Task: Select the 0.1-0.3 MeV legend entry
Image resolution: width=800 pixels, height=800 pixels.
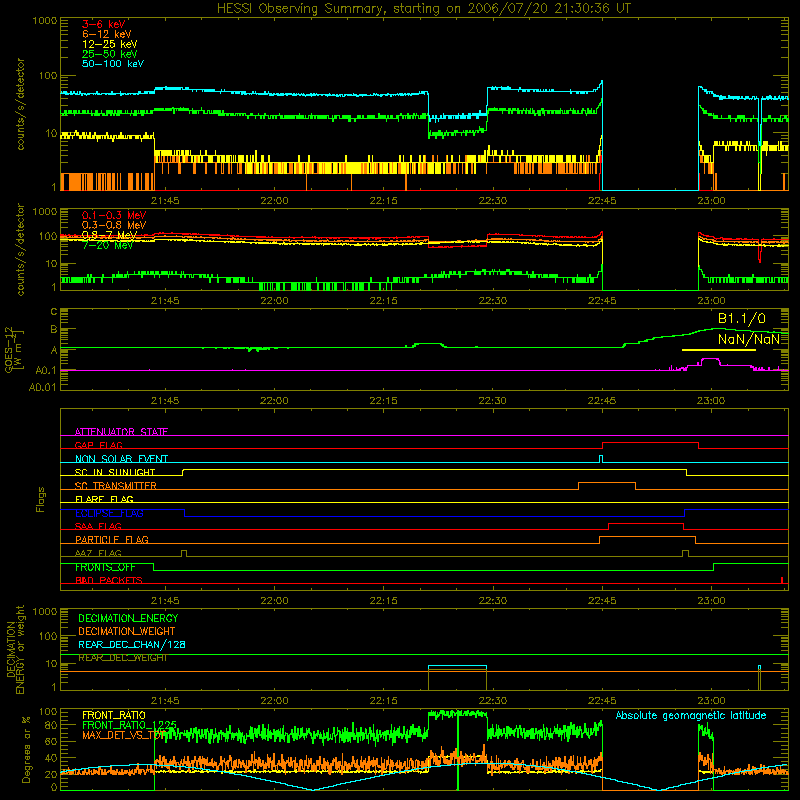Action: (x=114, y=215)
